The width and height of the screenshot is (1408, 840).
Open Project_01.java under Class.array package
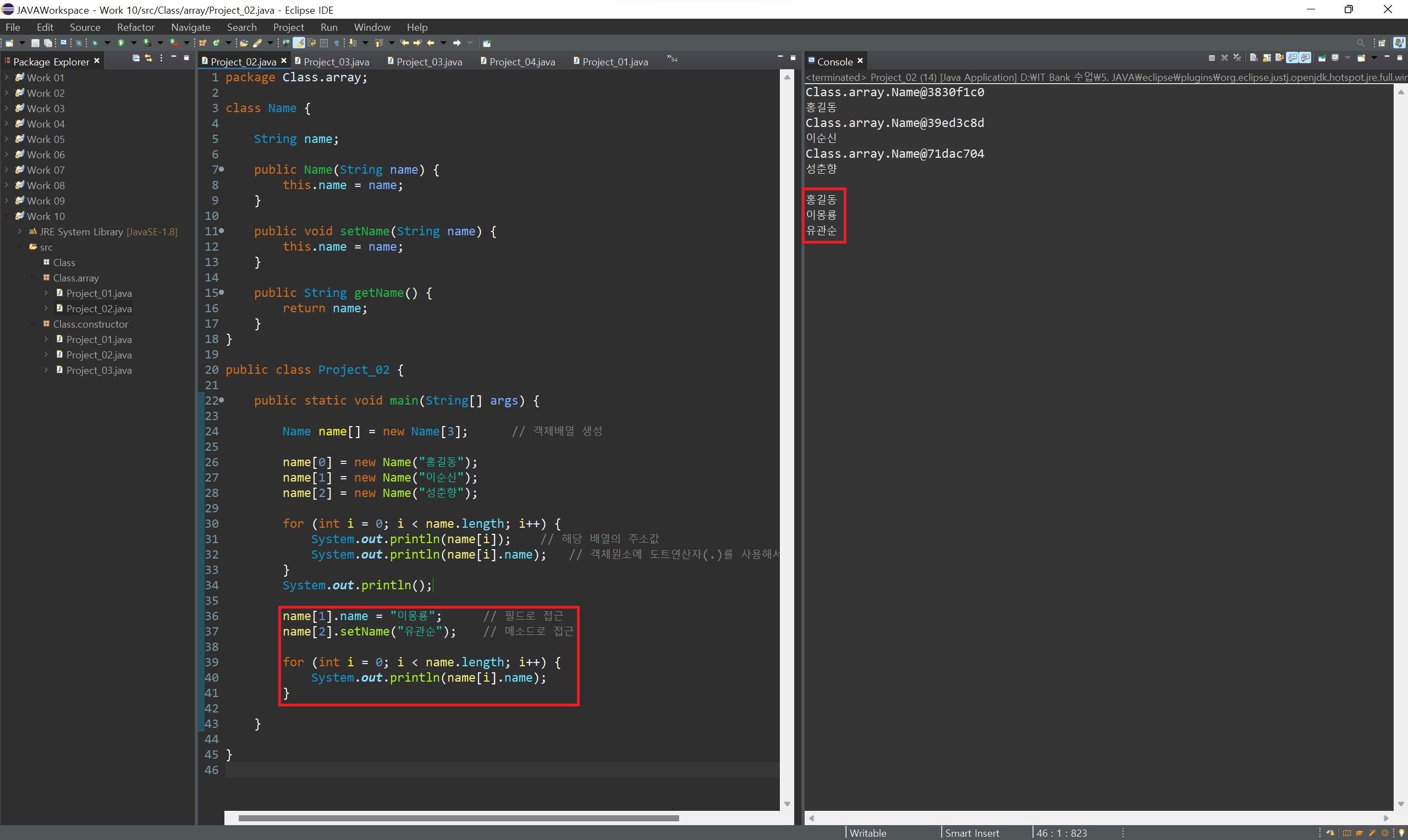98,293
